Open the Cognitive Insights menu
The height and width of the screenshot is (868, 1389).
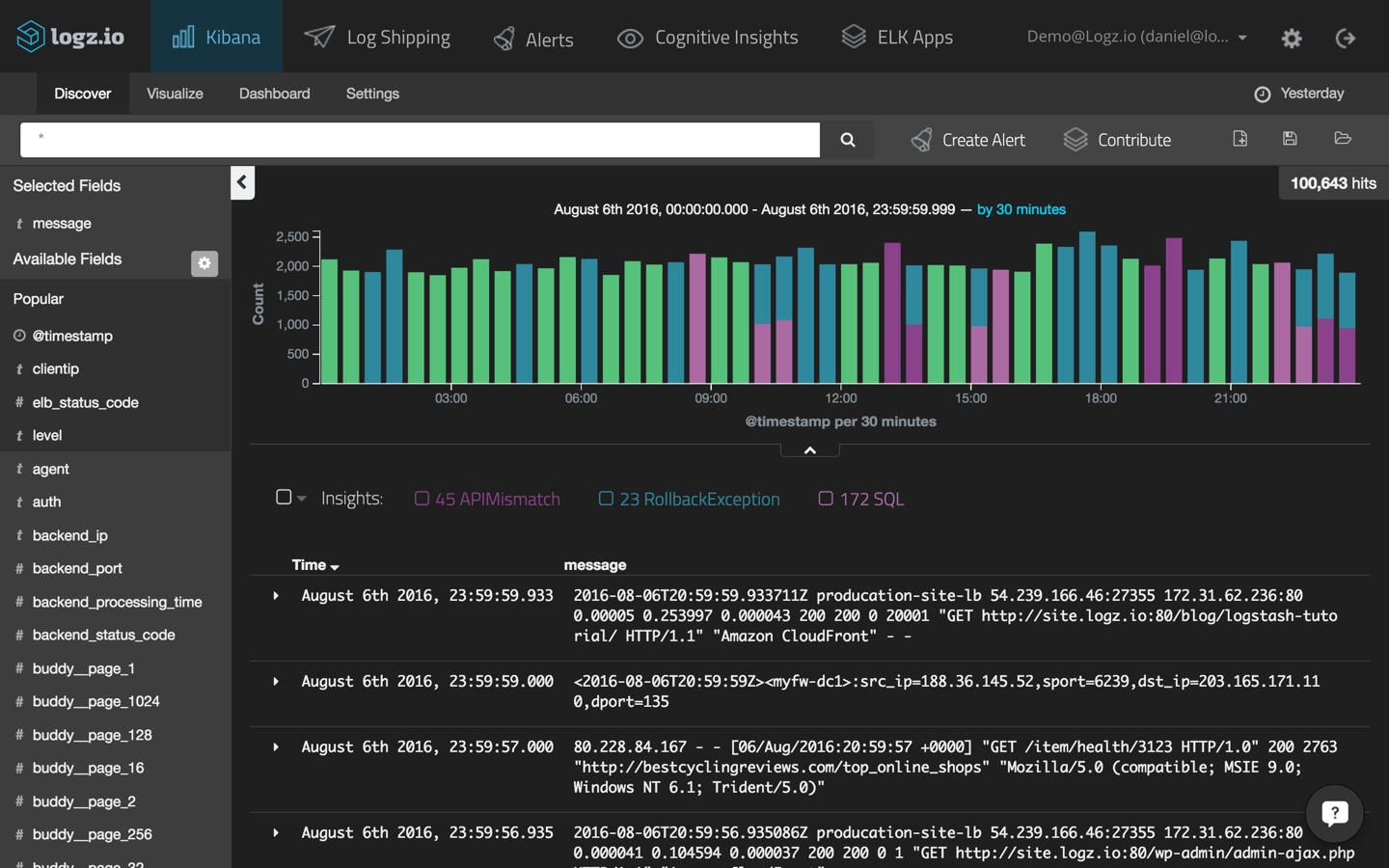coord(708,37)
